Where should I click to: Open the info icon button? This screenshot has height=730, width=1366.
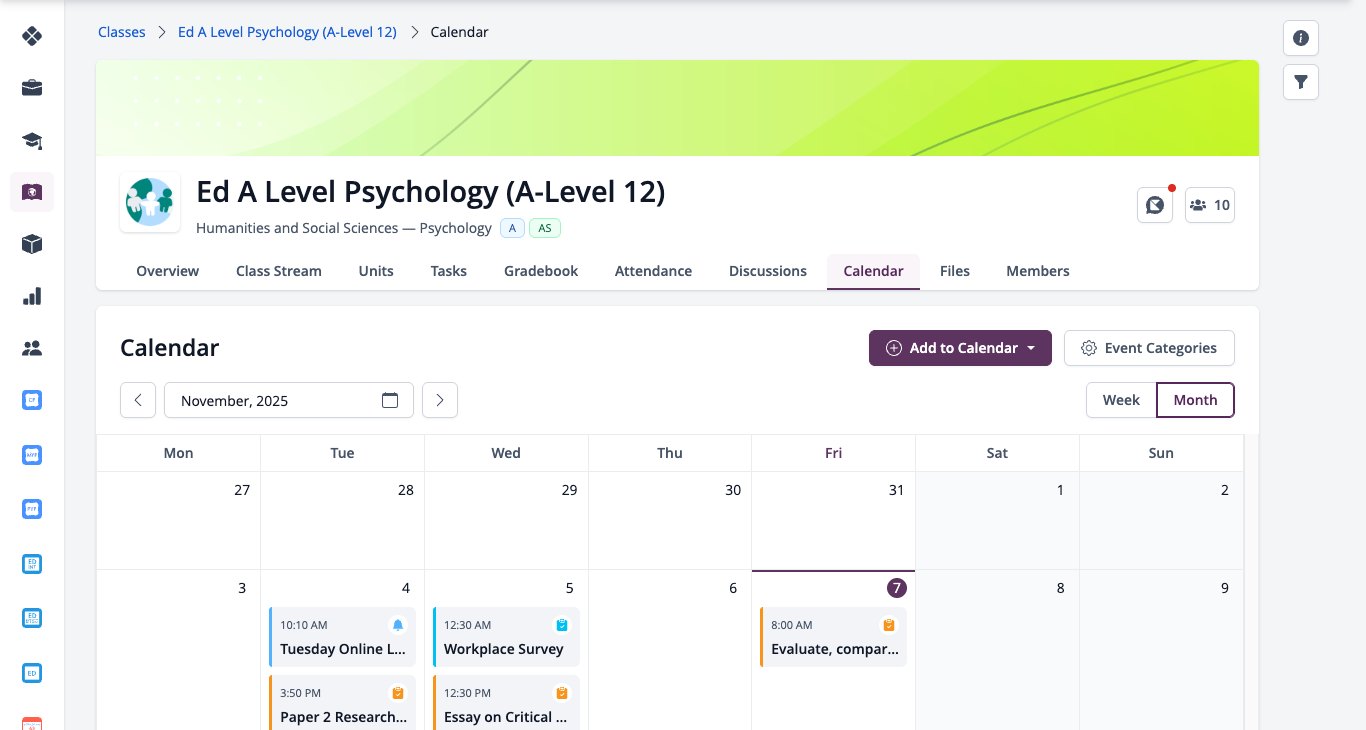(1301, 38)
